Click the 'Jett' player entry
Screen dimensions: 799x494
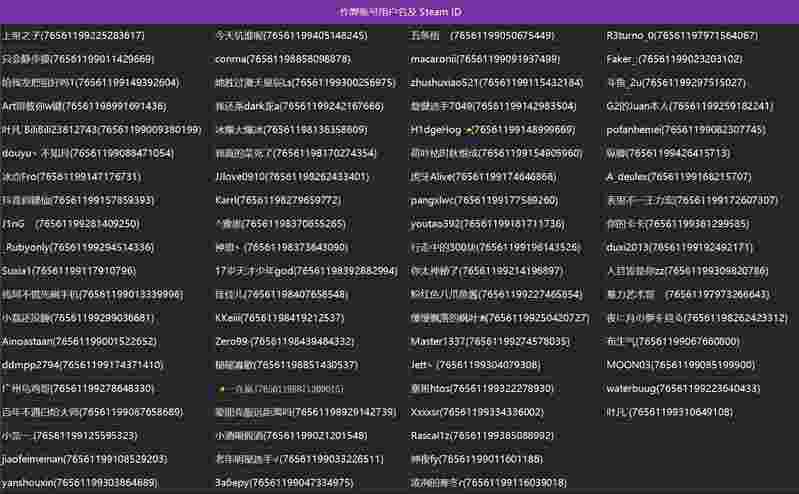(475, 365)
